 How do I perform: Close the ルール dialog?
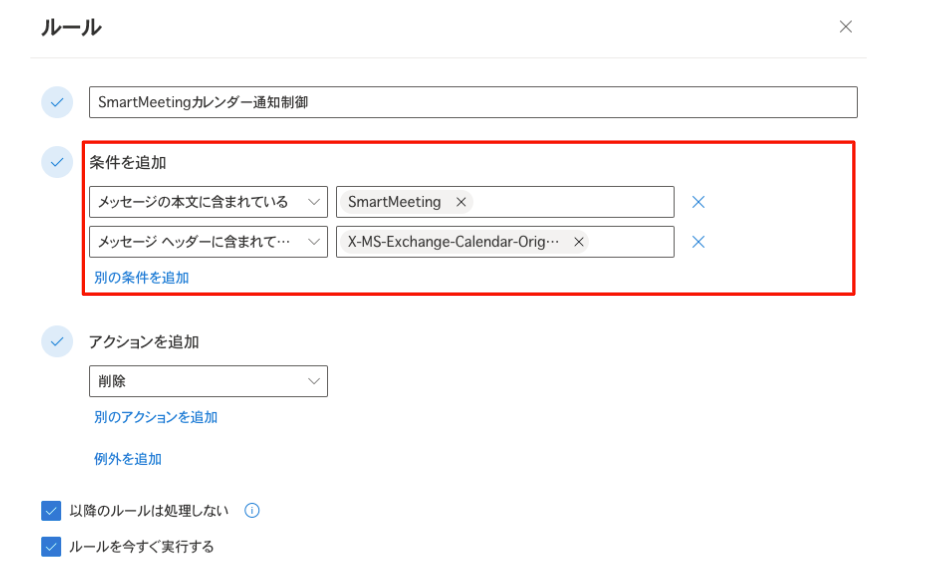846,27
